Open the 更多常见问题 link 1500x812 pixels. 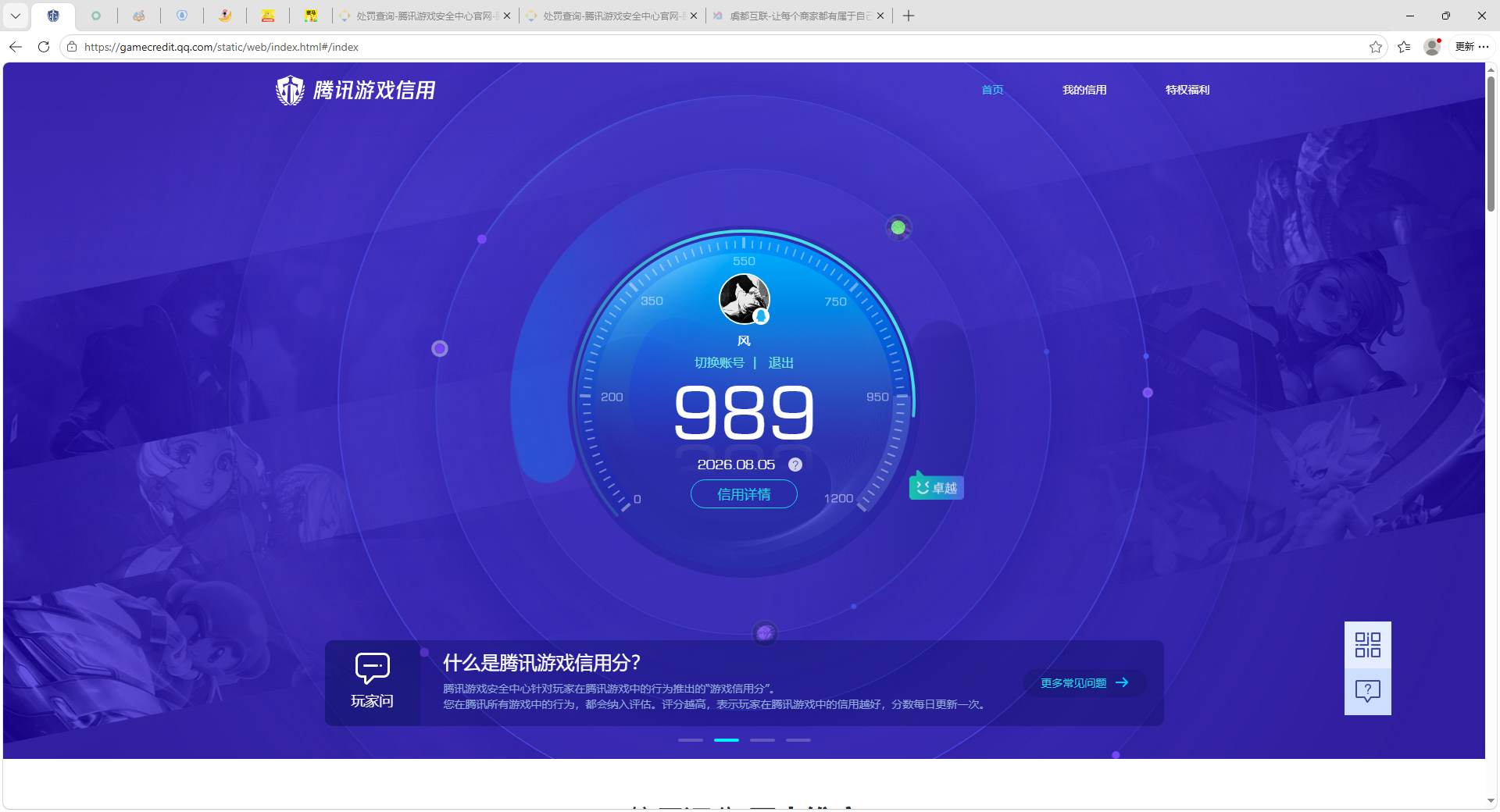point(1084,683)
